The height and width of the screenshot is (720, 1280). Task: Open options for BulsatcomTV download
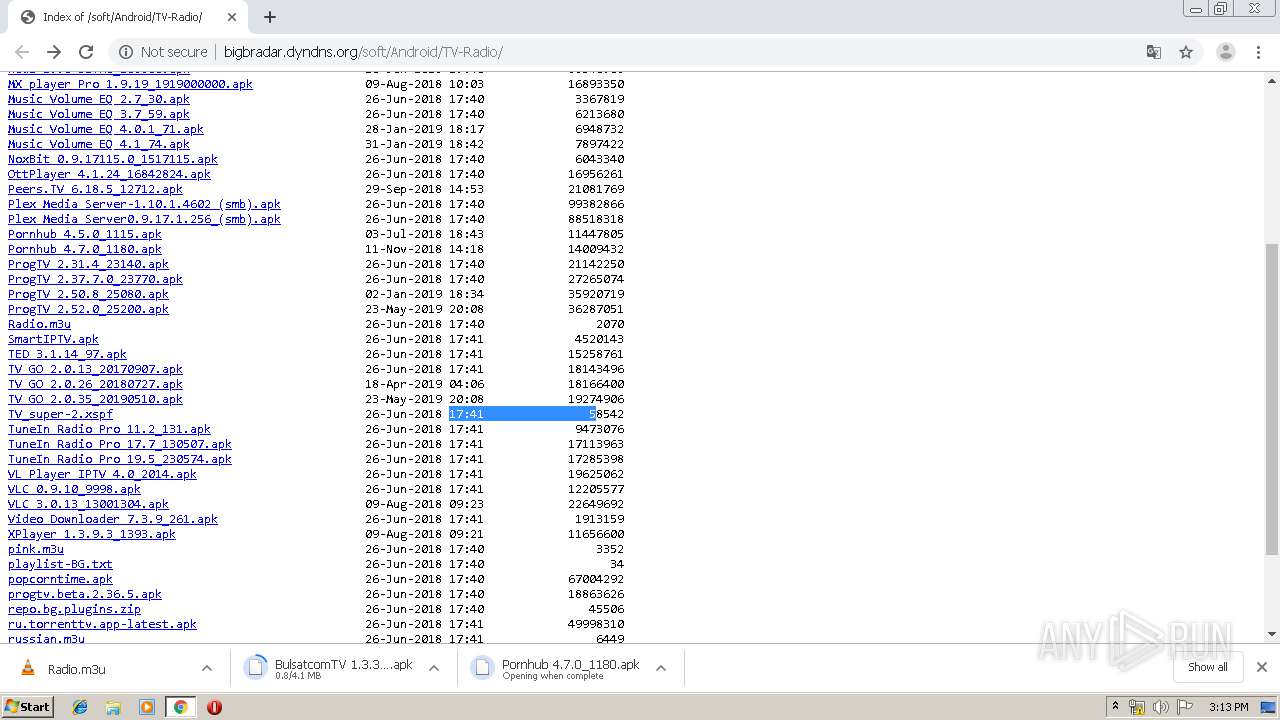click(434, 668)
